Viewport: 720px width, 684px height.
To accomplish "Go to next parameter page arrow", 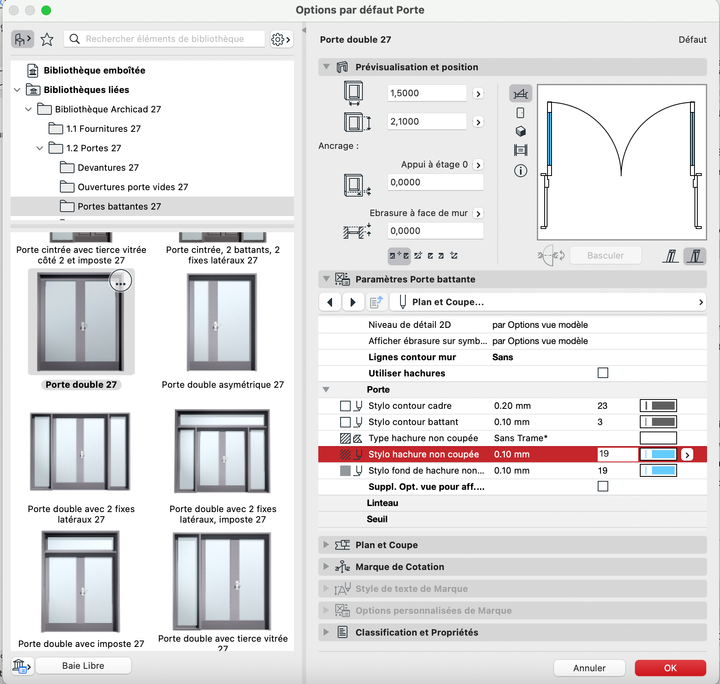I will tap(352, 302).
